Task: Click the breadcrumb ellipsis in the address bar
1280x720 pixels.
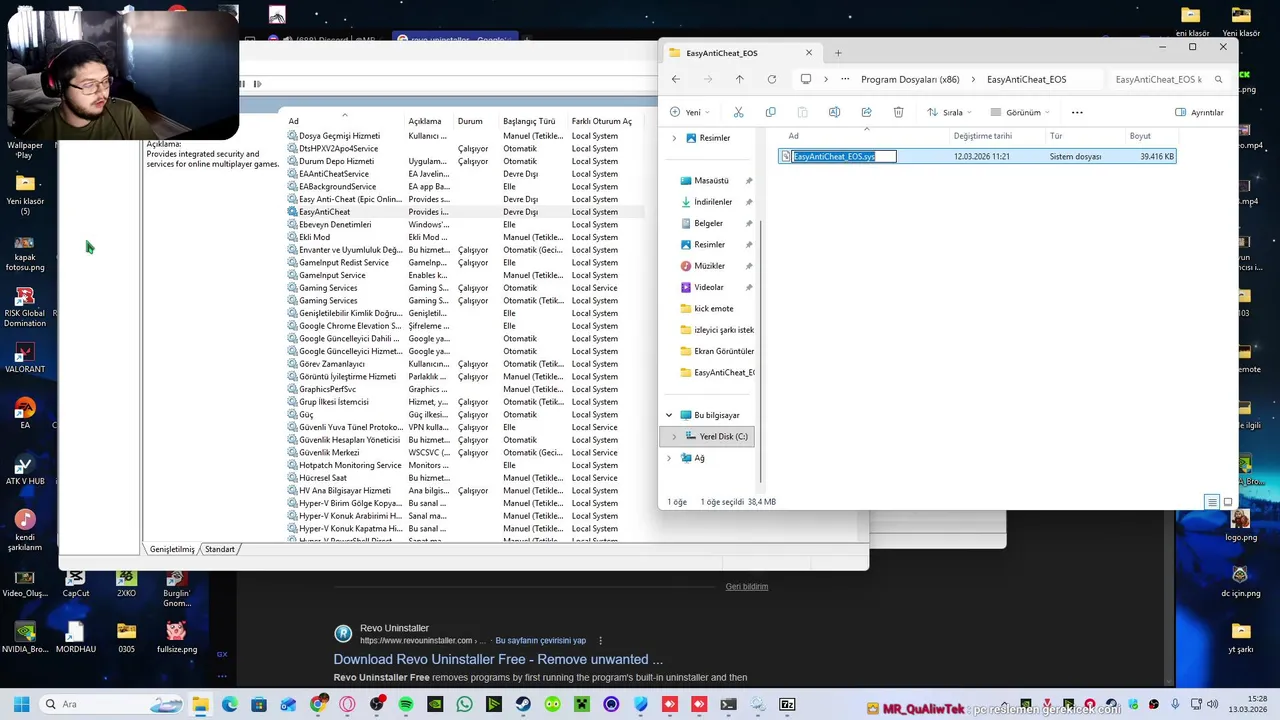Action: (x=846, y=79)
